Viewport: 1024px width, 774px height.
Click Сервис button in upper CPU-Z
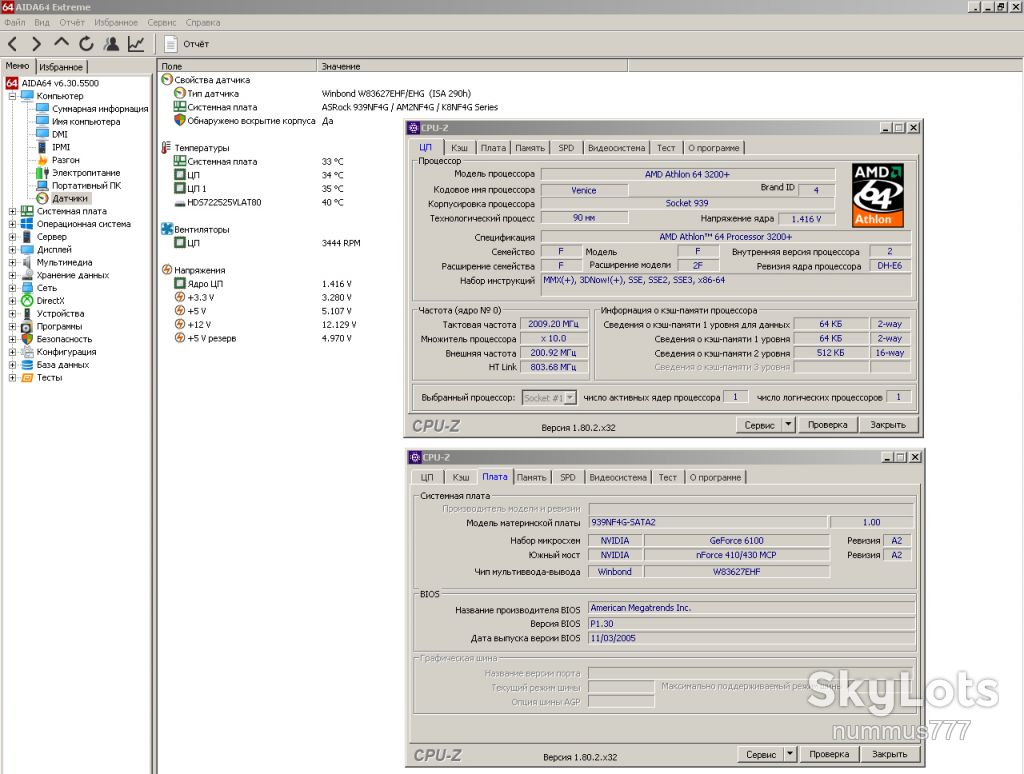point(759,425)
